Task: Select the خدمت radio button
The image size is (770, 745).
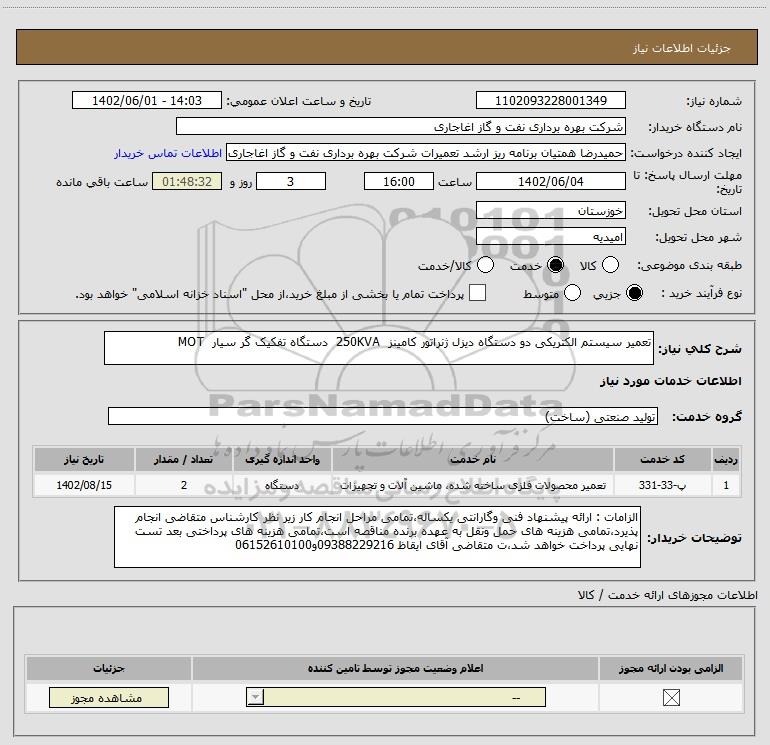Action: coord(555,265)
